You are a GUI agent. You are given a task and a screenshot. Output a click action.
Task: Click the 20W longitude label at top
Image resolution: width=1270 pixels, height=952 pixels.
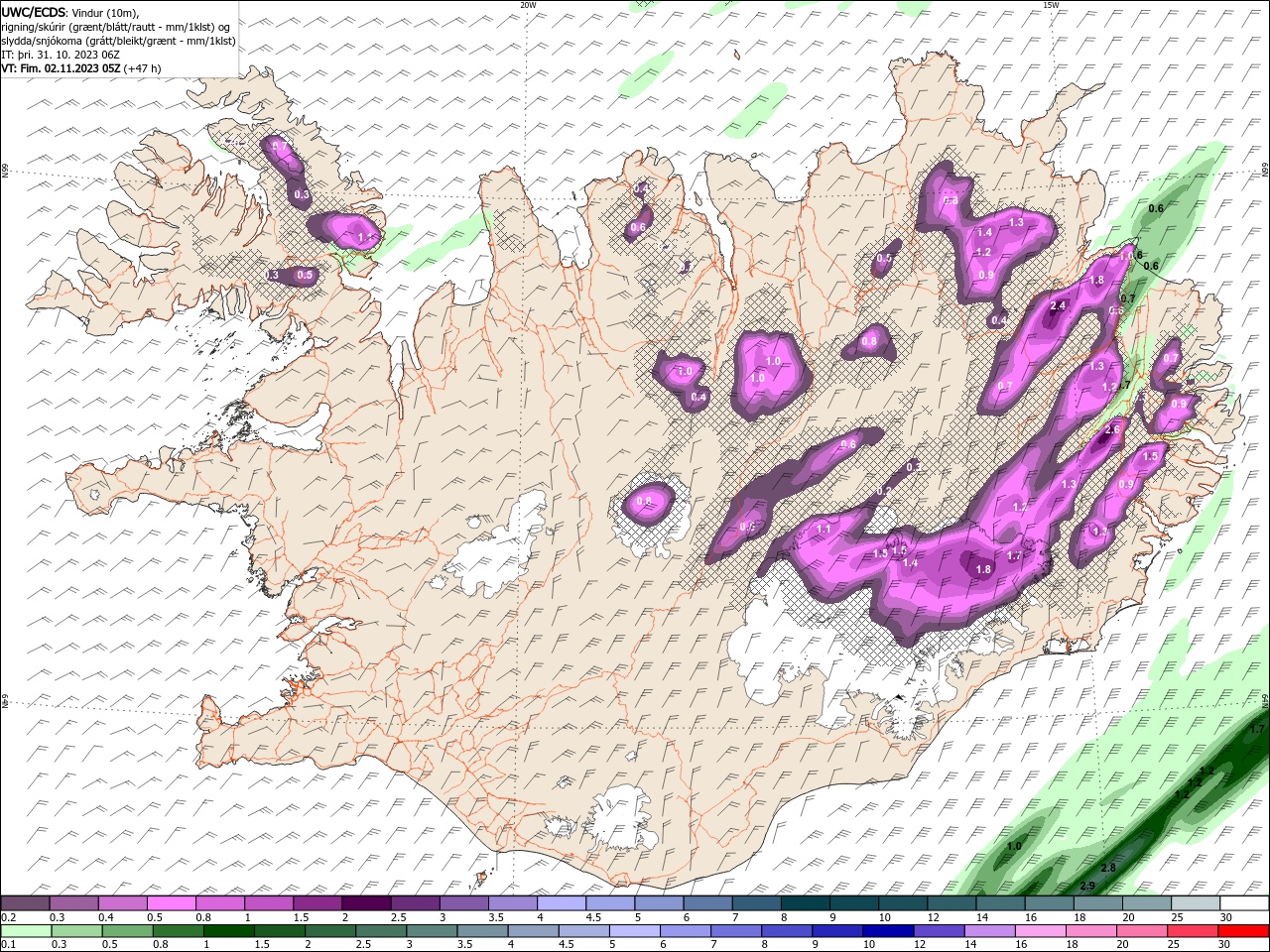coord(529,5)
